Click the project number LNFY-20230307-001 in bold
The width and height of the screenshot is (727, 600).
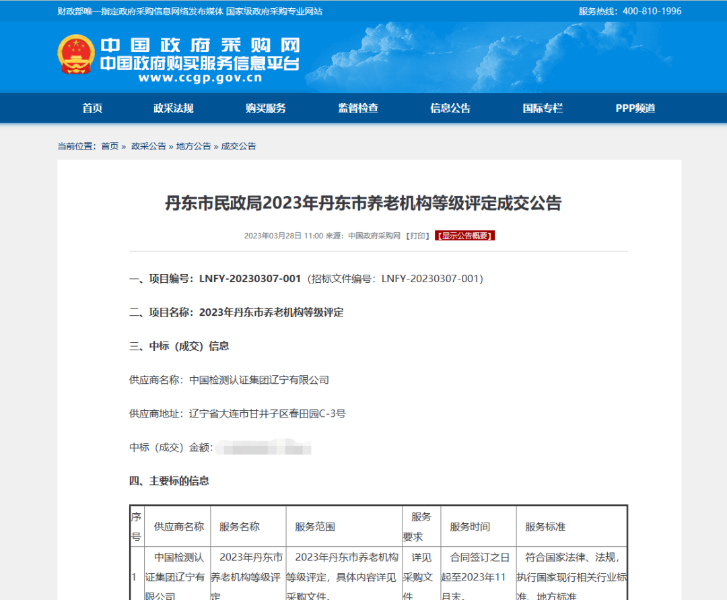point(250,279)
